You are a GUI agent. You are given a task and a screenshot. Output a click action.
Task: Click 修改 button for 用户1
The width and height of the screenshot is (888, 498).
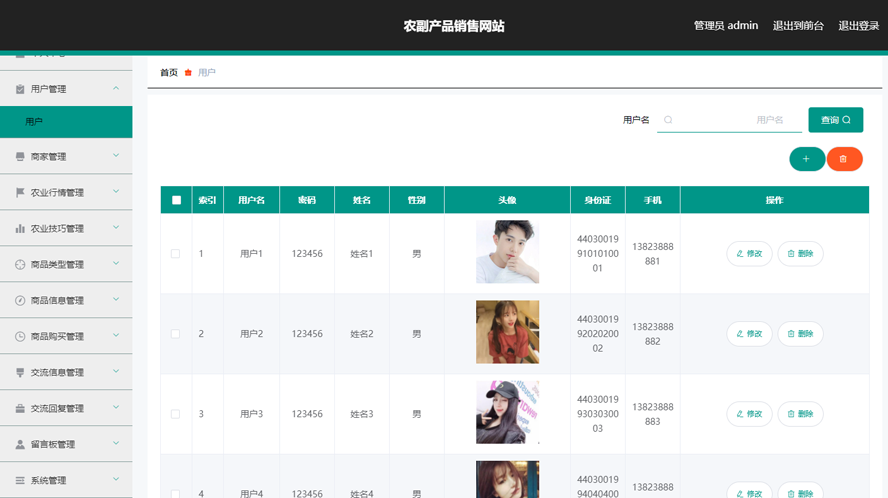pos(749,254)
